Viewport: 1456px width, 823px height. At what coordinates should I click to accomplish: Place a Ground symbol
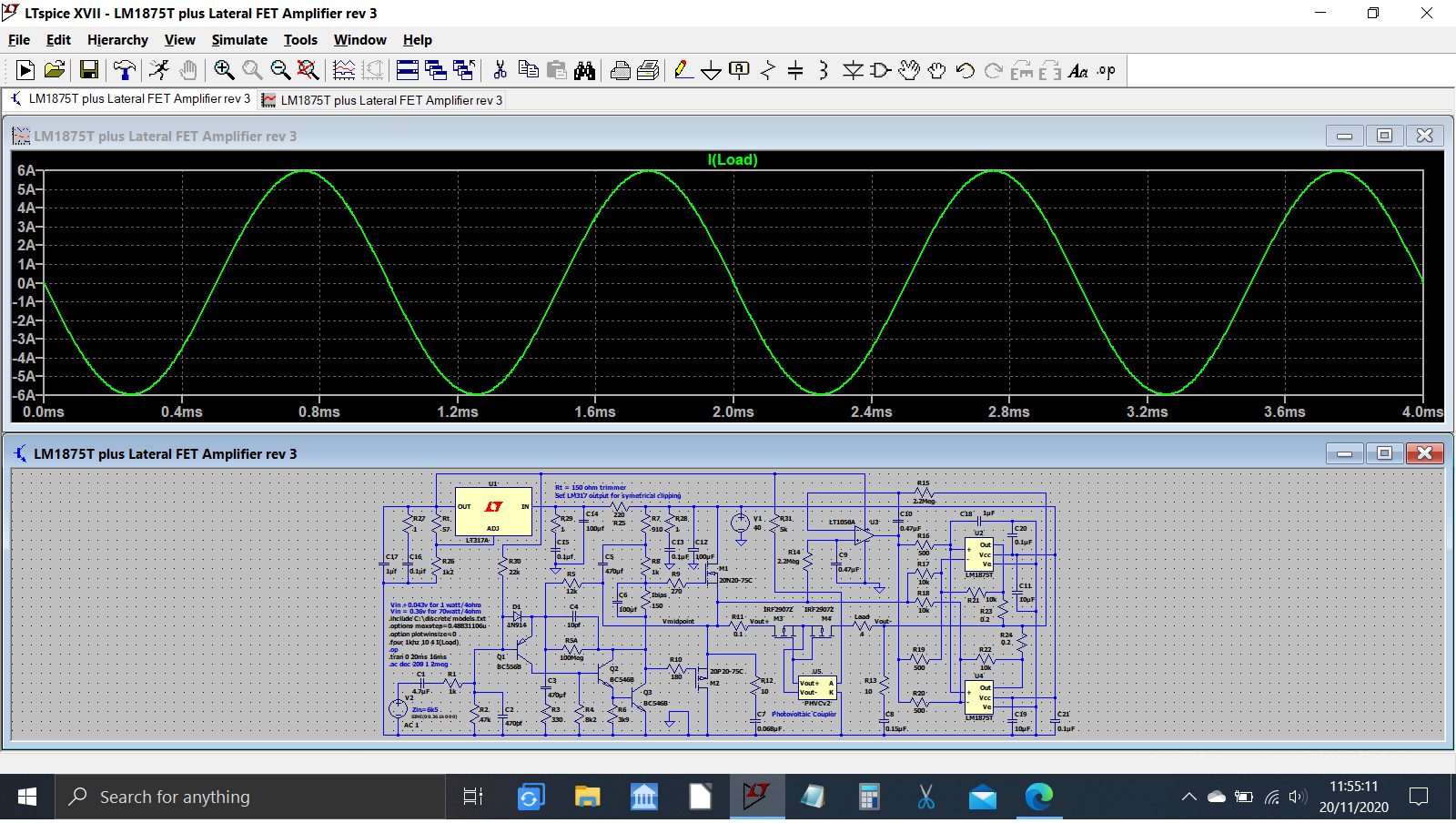(712, 70)
